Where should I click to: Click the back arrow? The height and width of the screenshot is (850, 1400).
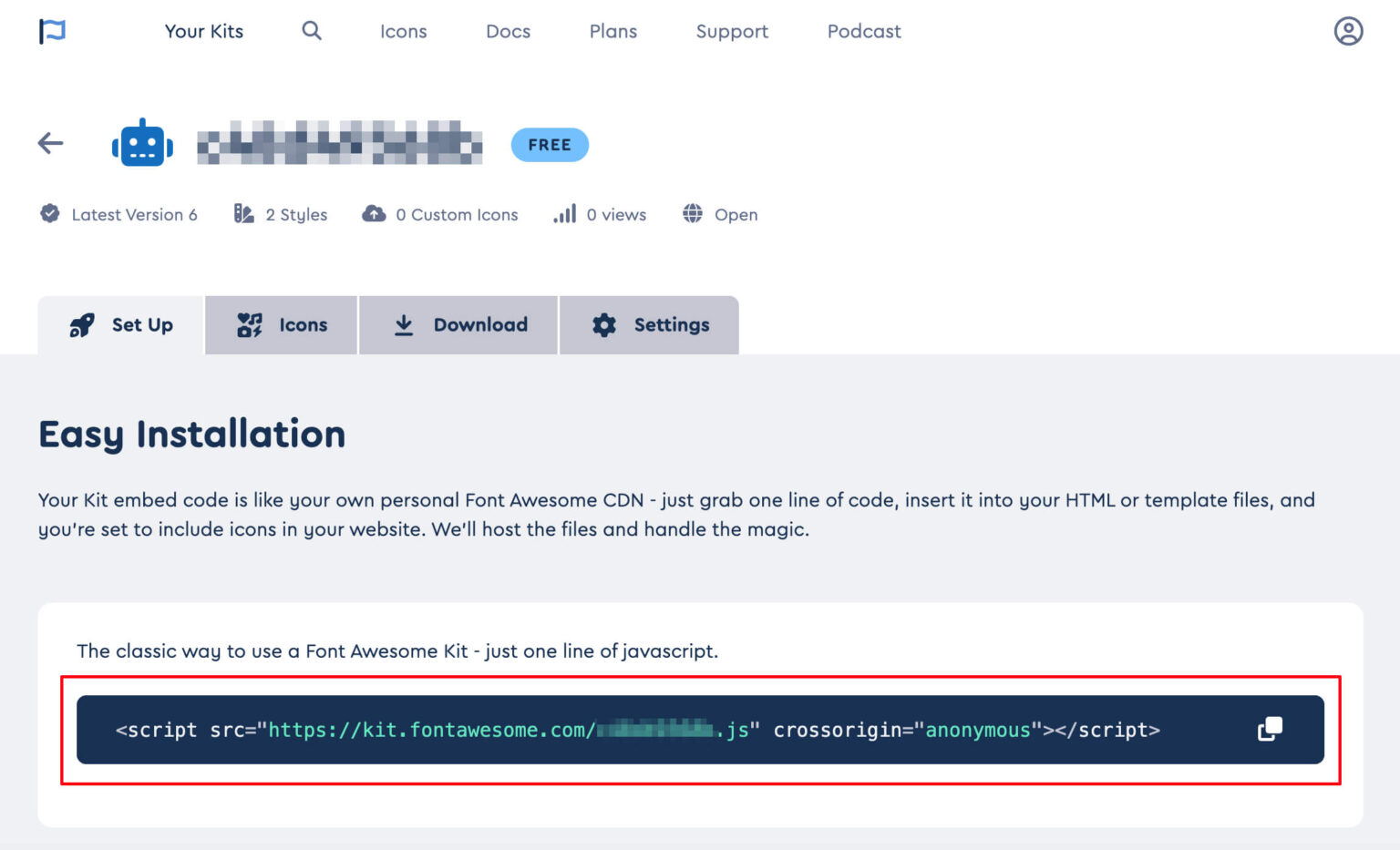pos(50,143)
